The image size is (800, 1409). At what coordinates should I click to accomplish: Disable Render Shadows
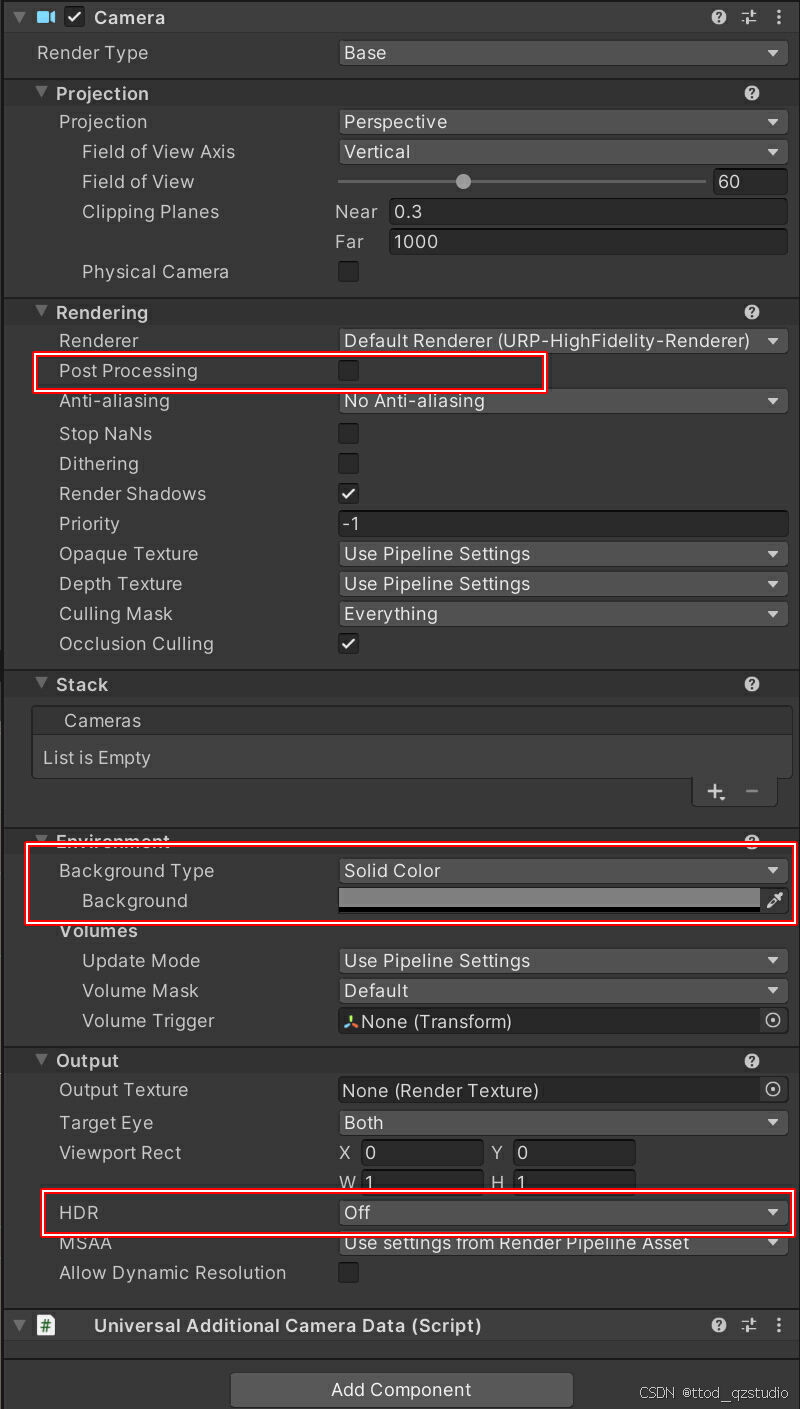(x=348, y=493)
